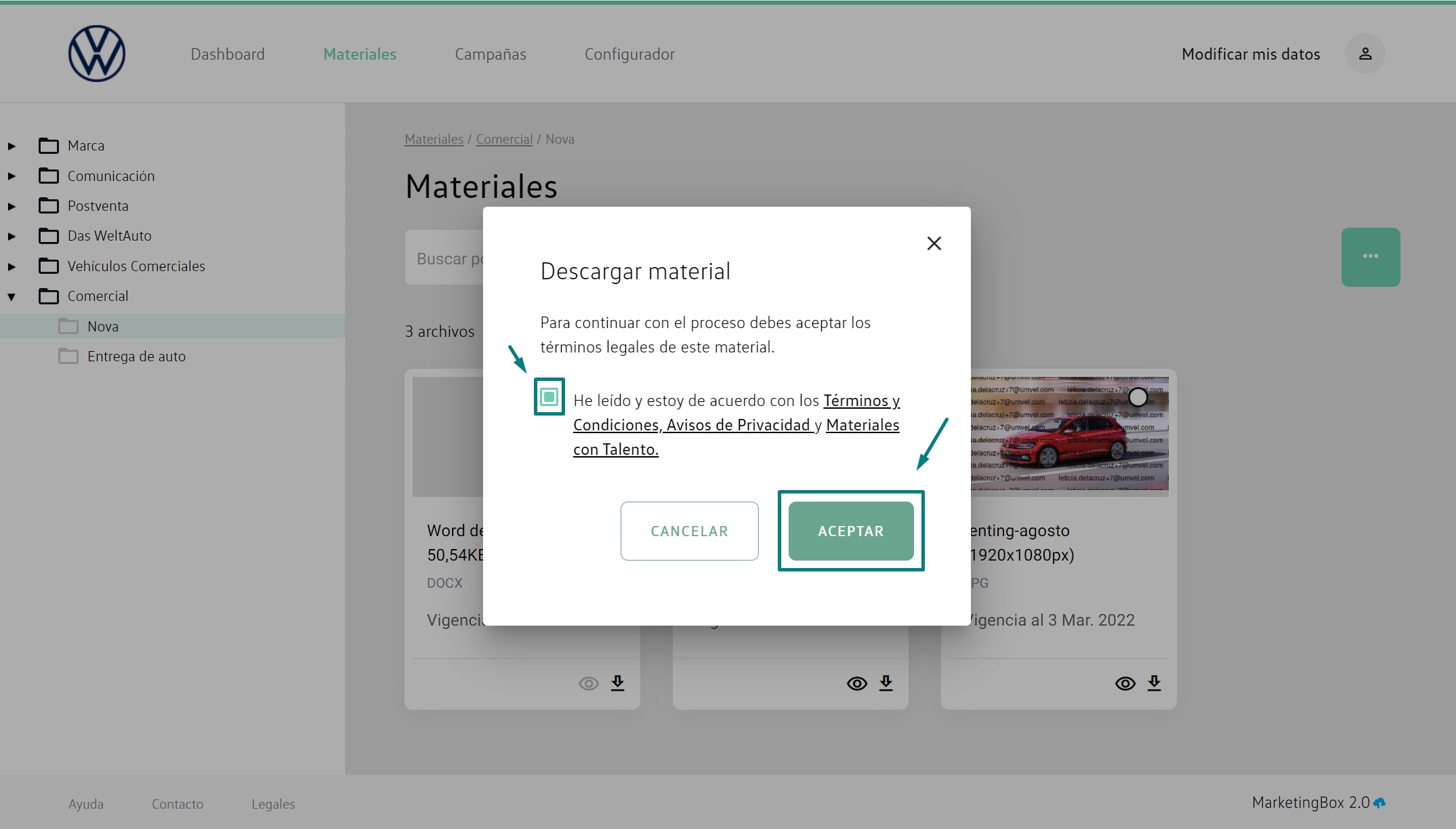Open the Materiales con Talento link
The height and width of the screenshot is (829, 1456).
tap(862, 425)
